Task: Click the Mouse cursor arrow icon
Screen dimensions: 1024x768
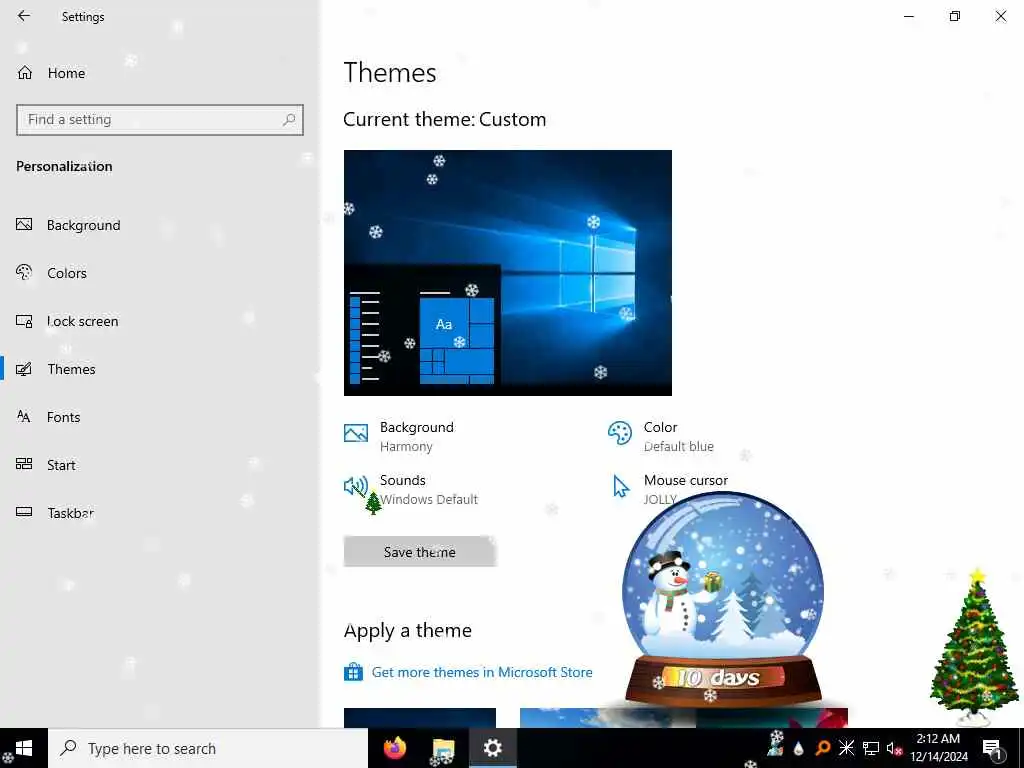Action: (x=620, y=487)
